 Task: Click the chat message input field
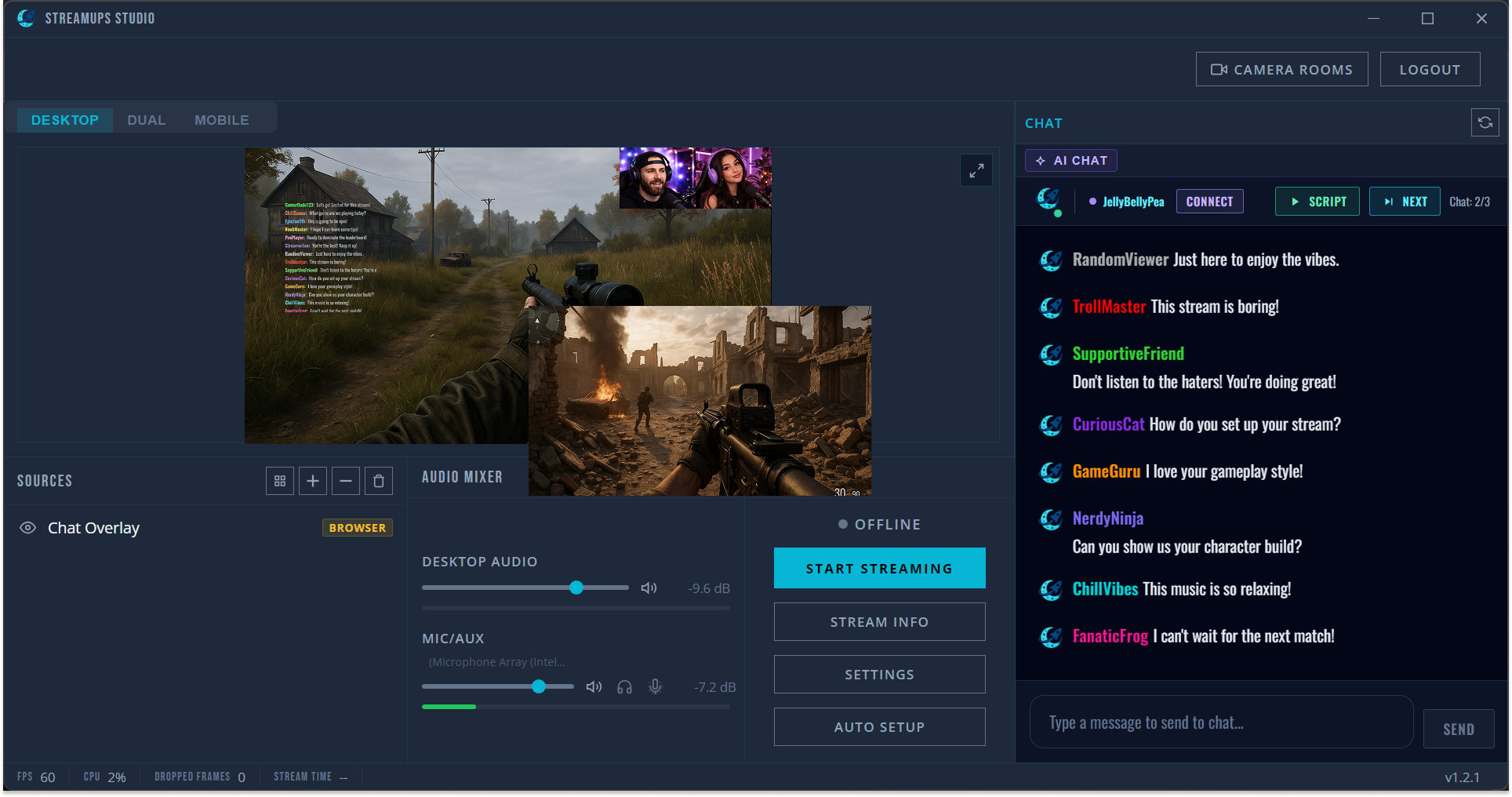click(x=1219, y=722)
